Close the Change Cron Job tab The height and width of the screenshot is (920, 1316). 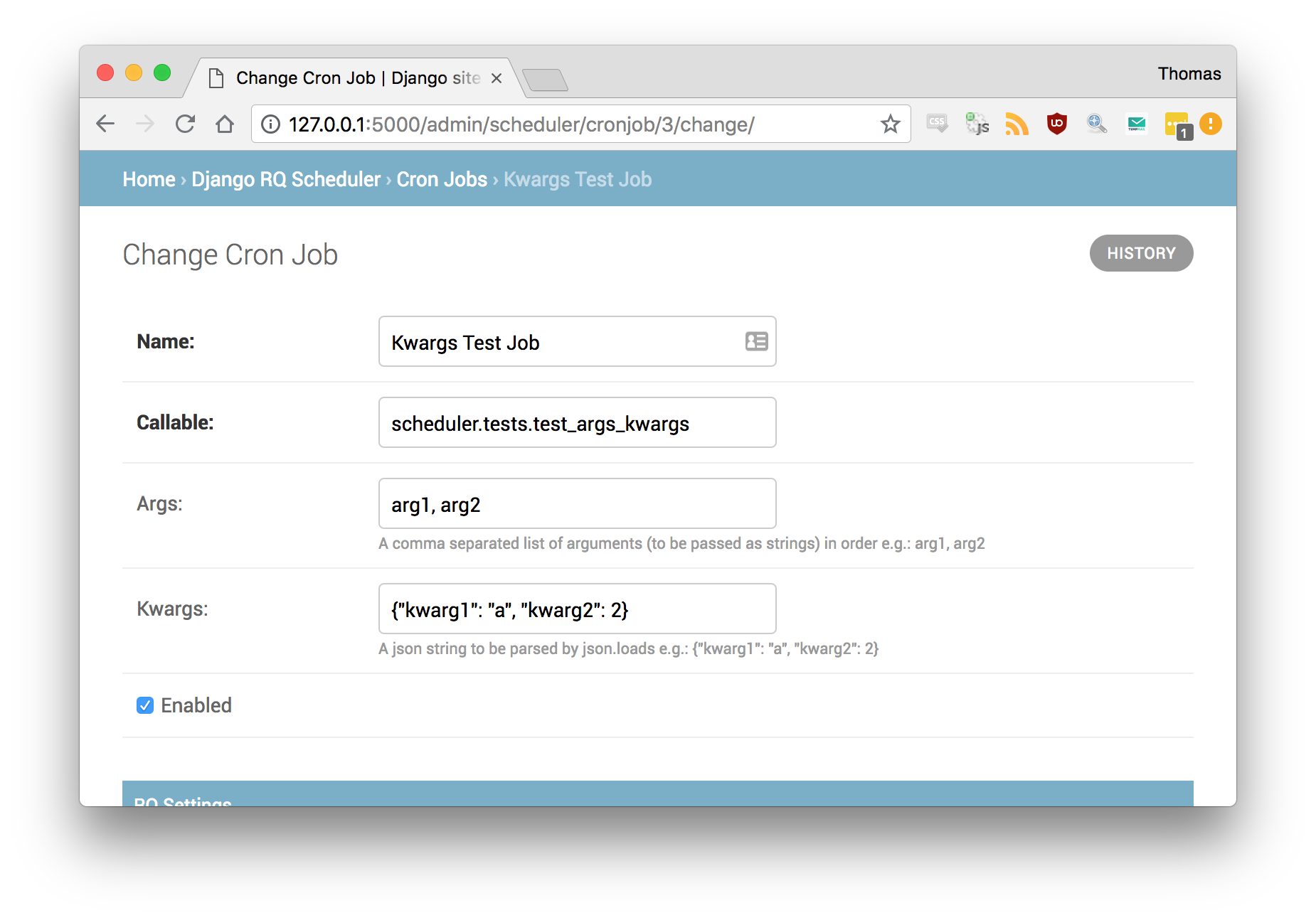(x=497, y=78)
